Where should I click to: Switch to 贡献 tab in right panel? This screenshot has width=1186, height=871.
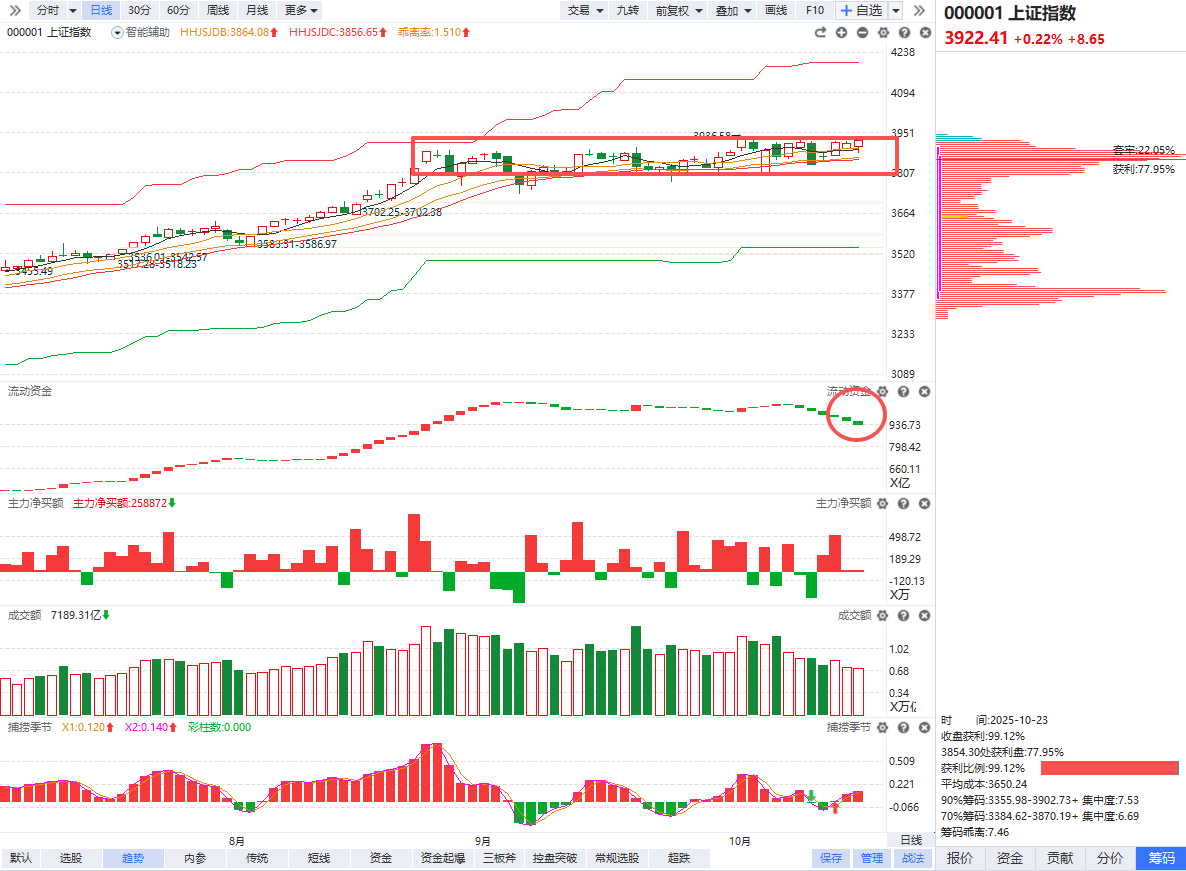point(1060,858)
